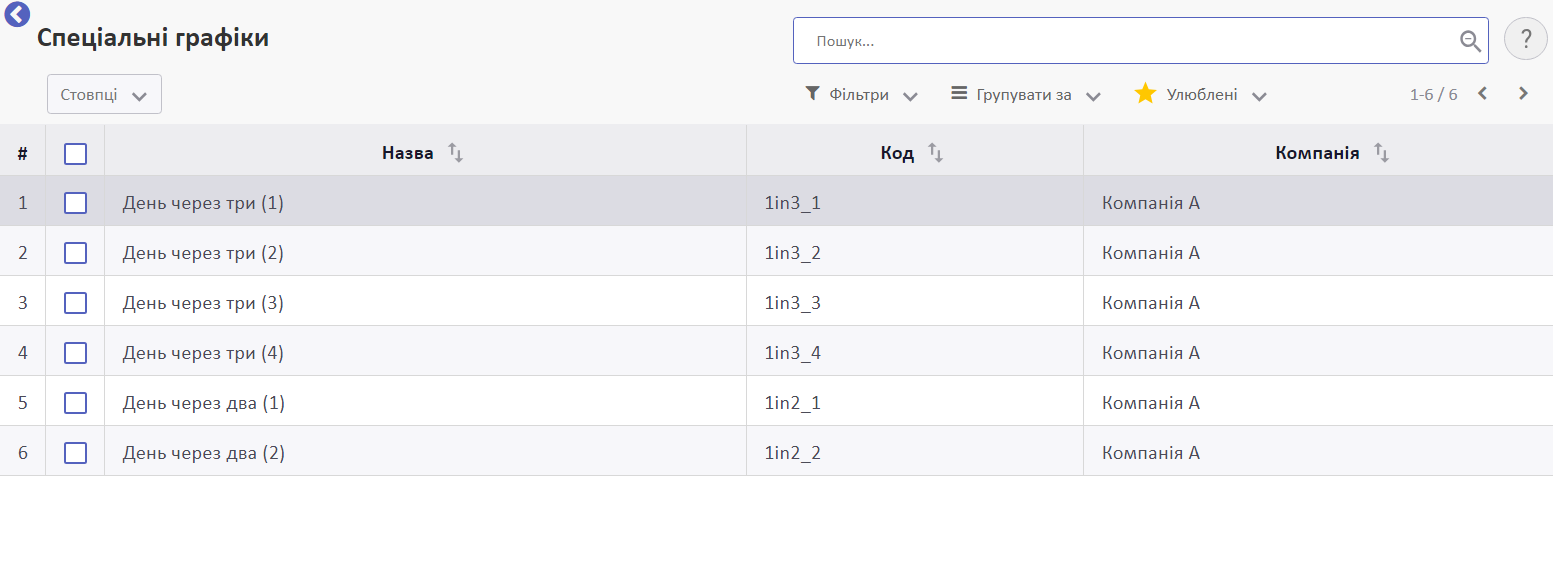Image resolution: width=1553 pixels, height=582 pixels.
Task: Go to next page arrow
Action: [1523, 94]
